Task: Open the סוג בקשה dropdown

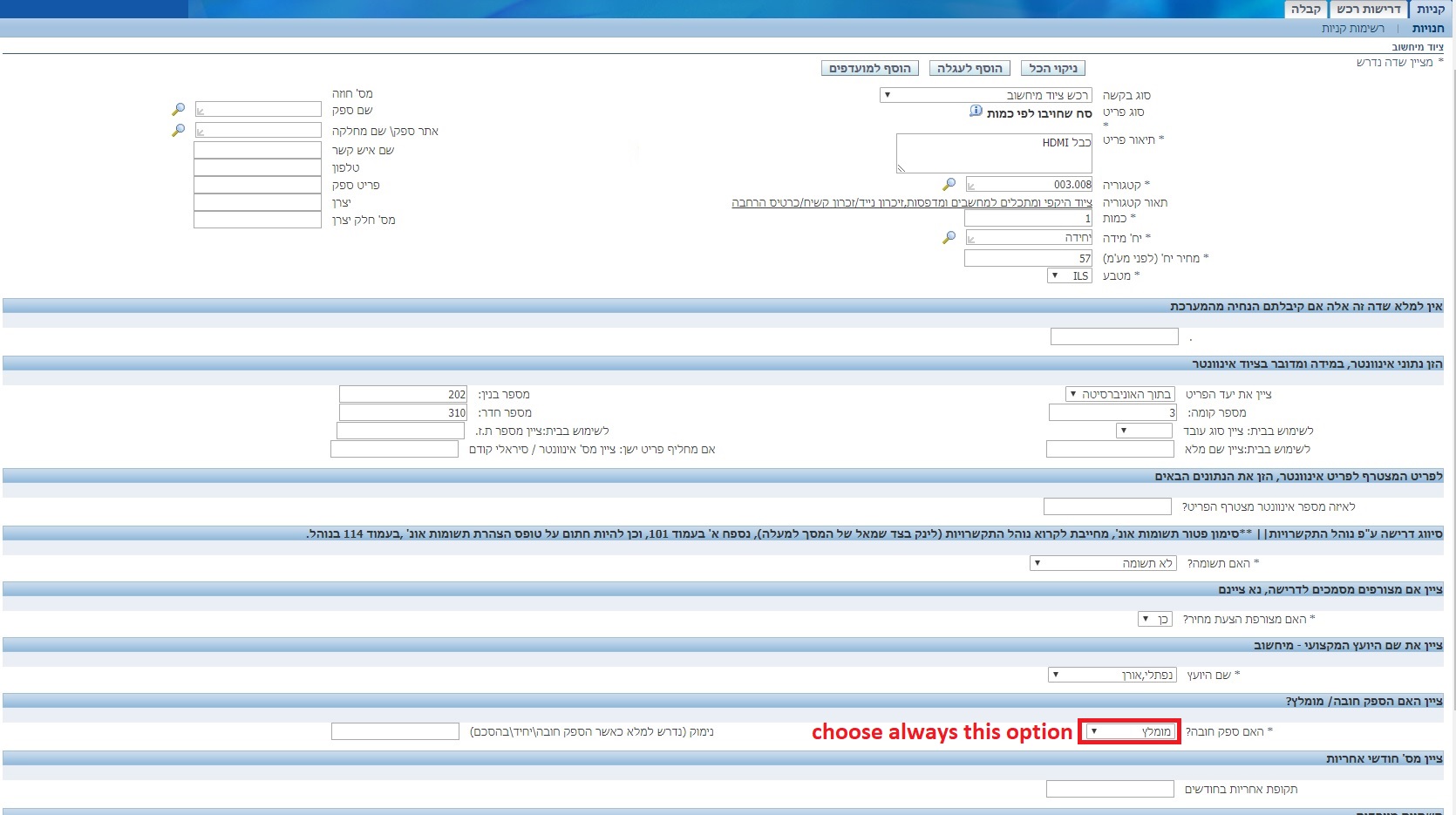Action: tap(985, 95)
